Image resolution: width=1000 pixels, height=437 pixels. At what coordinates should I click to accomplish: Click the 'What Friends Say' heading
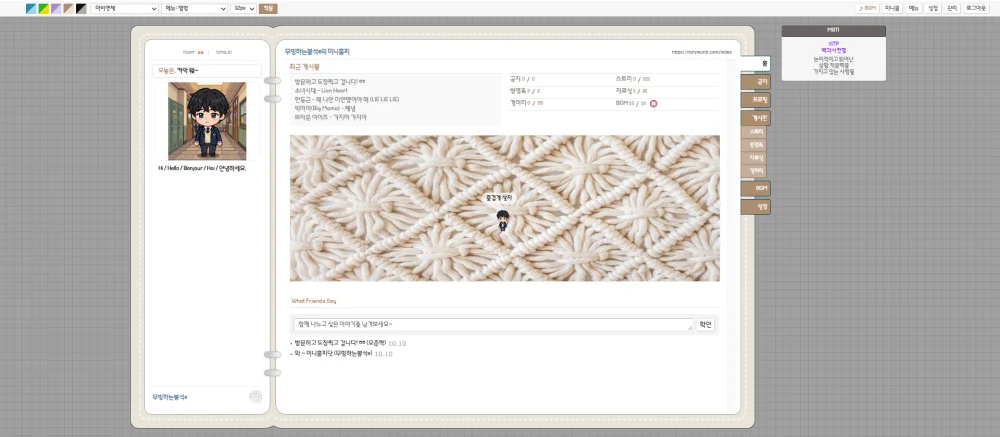click(x=313, y=300)
